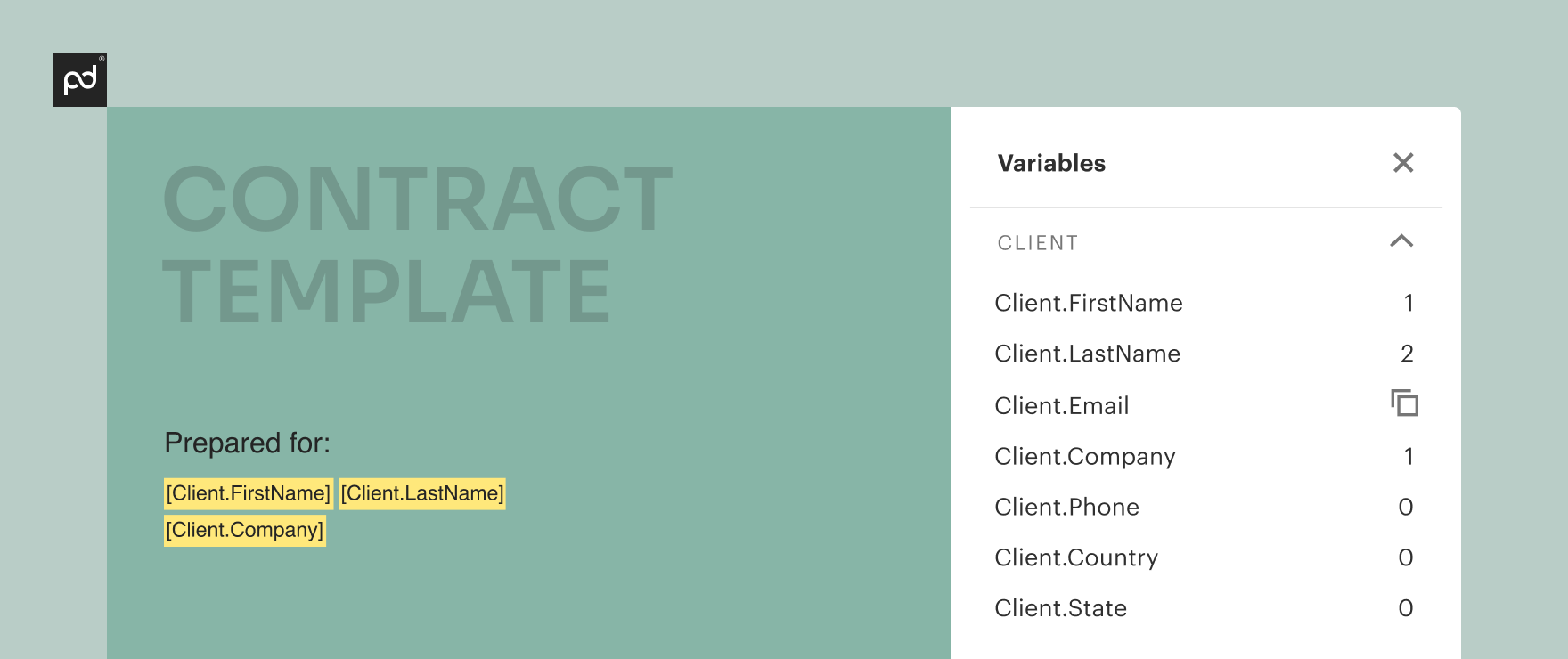
Task: Click usage count 0 beside Client.Phone
Action: click(1406, 507)
